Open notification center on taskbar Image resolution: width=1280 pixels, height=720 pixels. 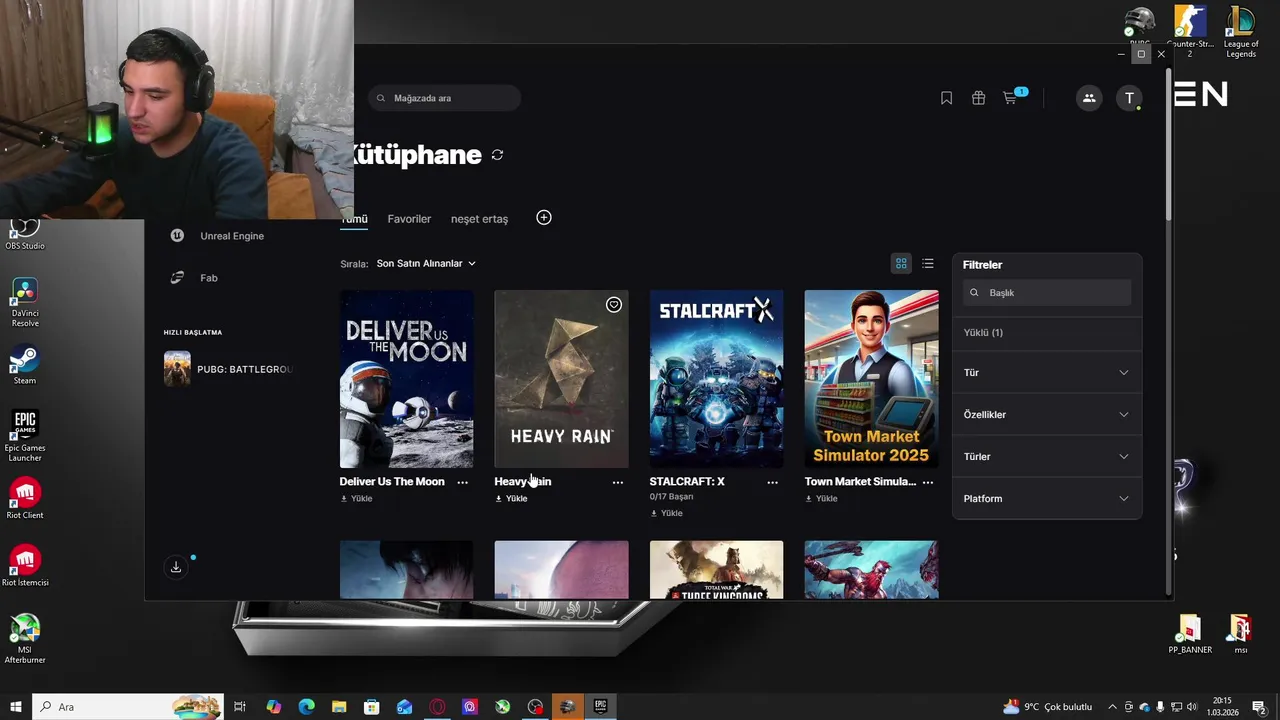(1259, 707)
